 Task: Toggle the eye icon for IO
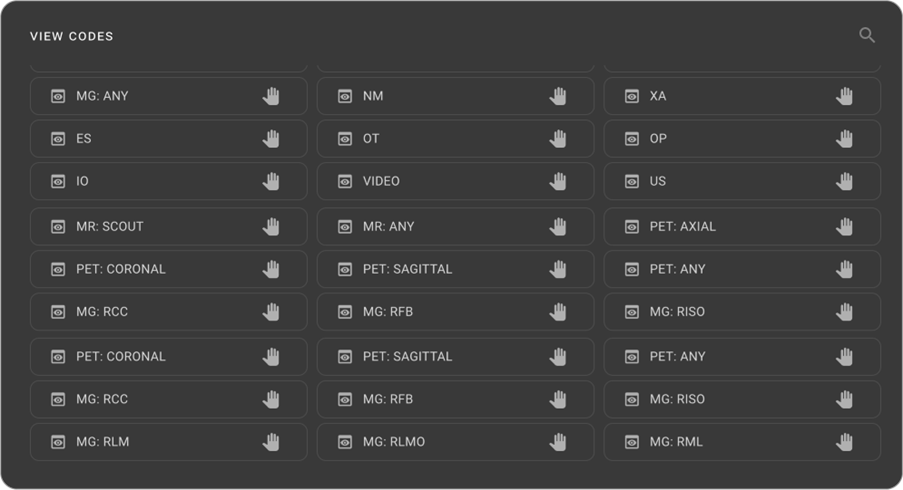click(58, 181)
